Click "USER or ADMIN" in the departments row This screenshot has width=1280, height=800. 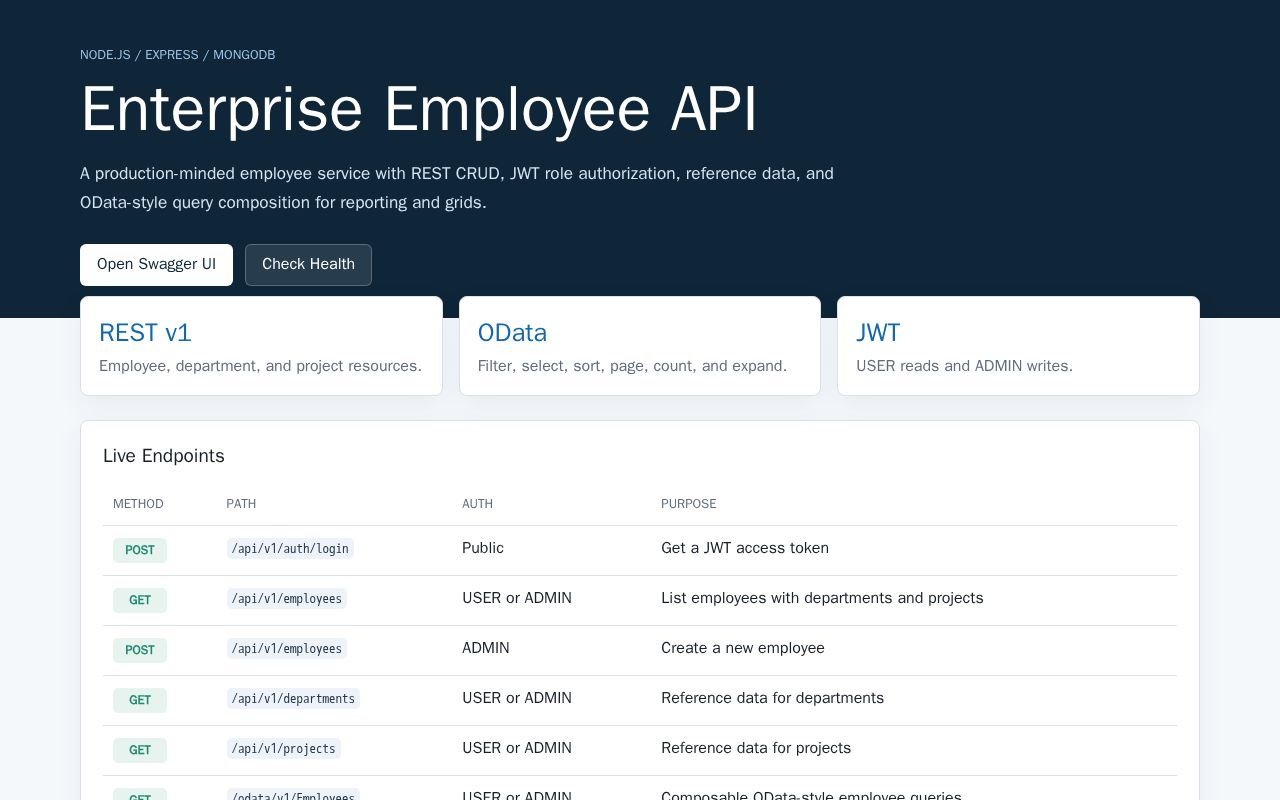517,698
